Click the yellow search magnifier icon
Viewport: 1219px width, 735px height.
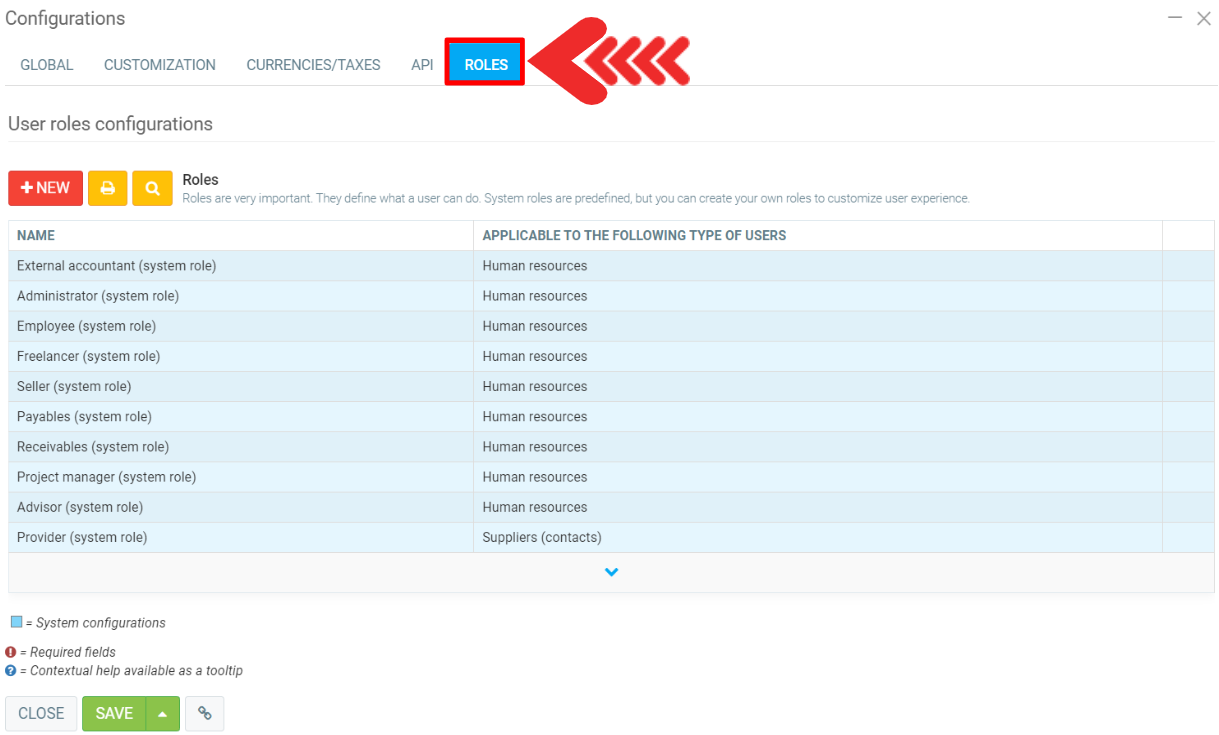[152, 188]
